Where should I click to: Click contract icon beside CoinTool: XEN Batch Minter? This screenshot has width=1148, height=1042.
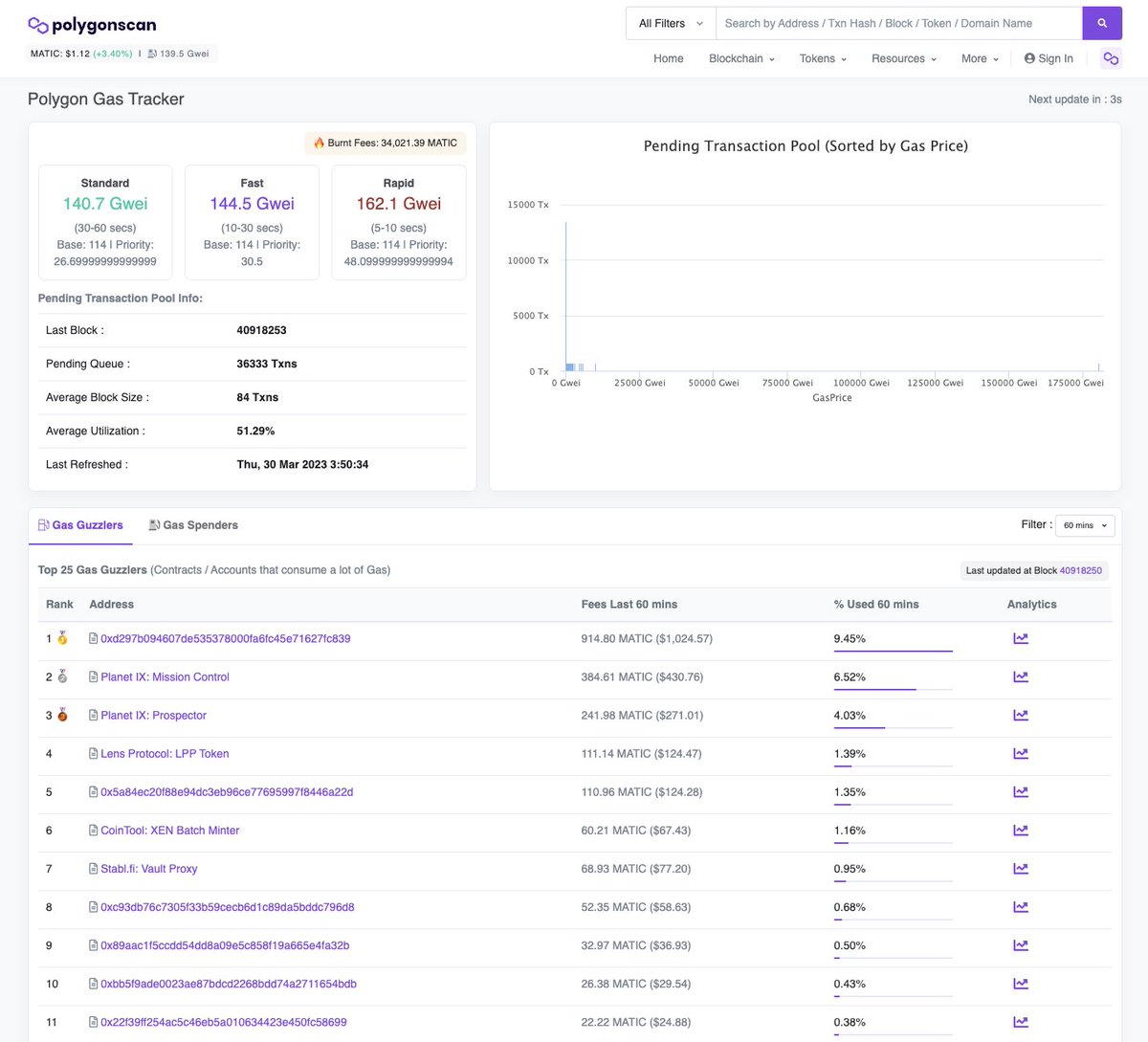(93, 830)
